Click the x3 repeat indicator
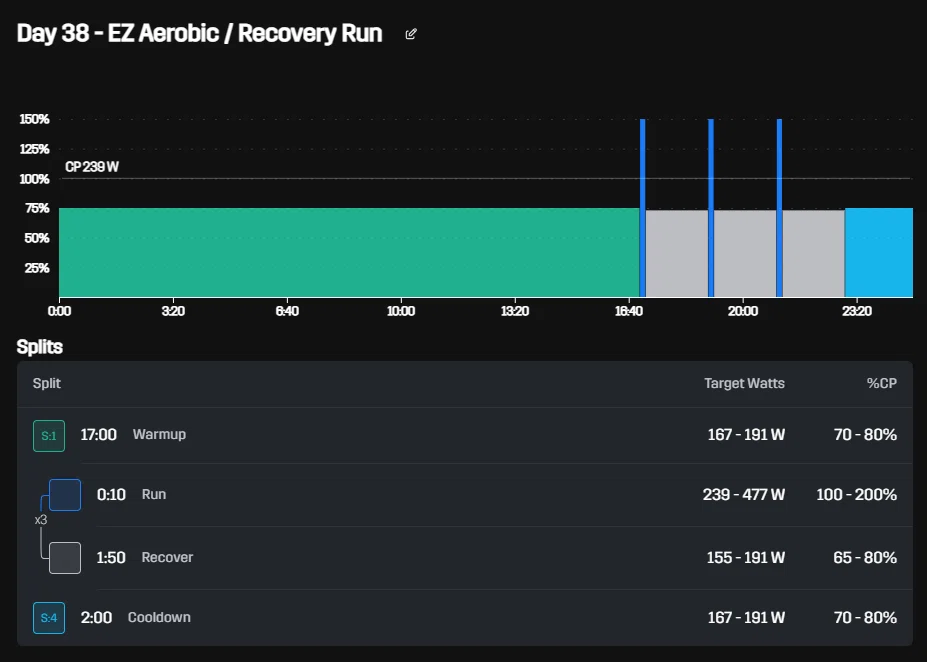 tap(41, 520)
